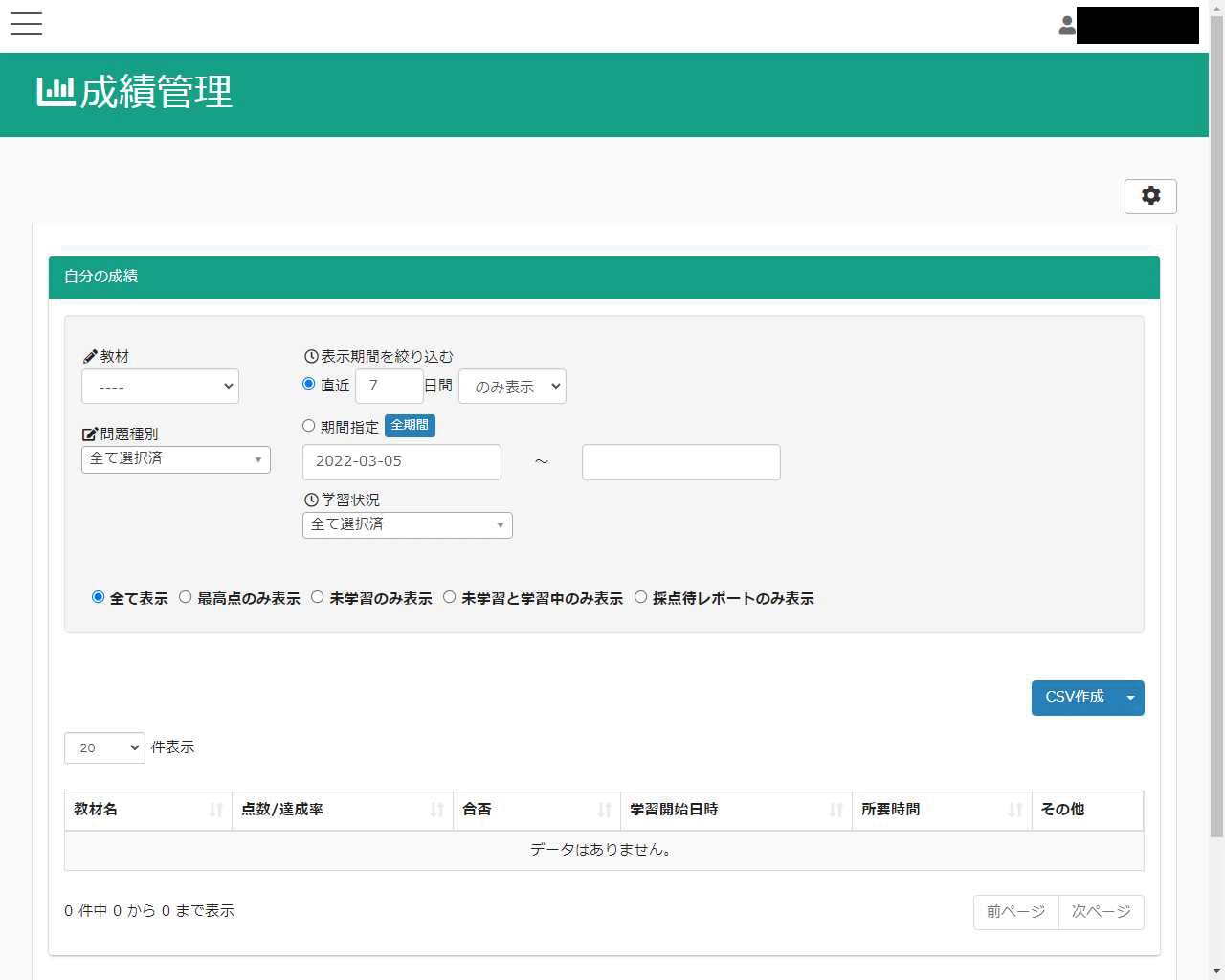Screen dimensions: 1225x980
Task: Click the その他 column header
Action: point(1087,810)
